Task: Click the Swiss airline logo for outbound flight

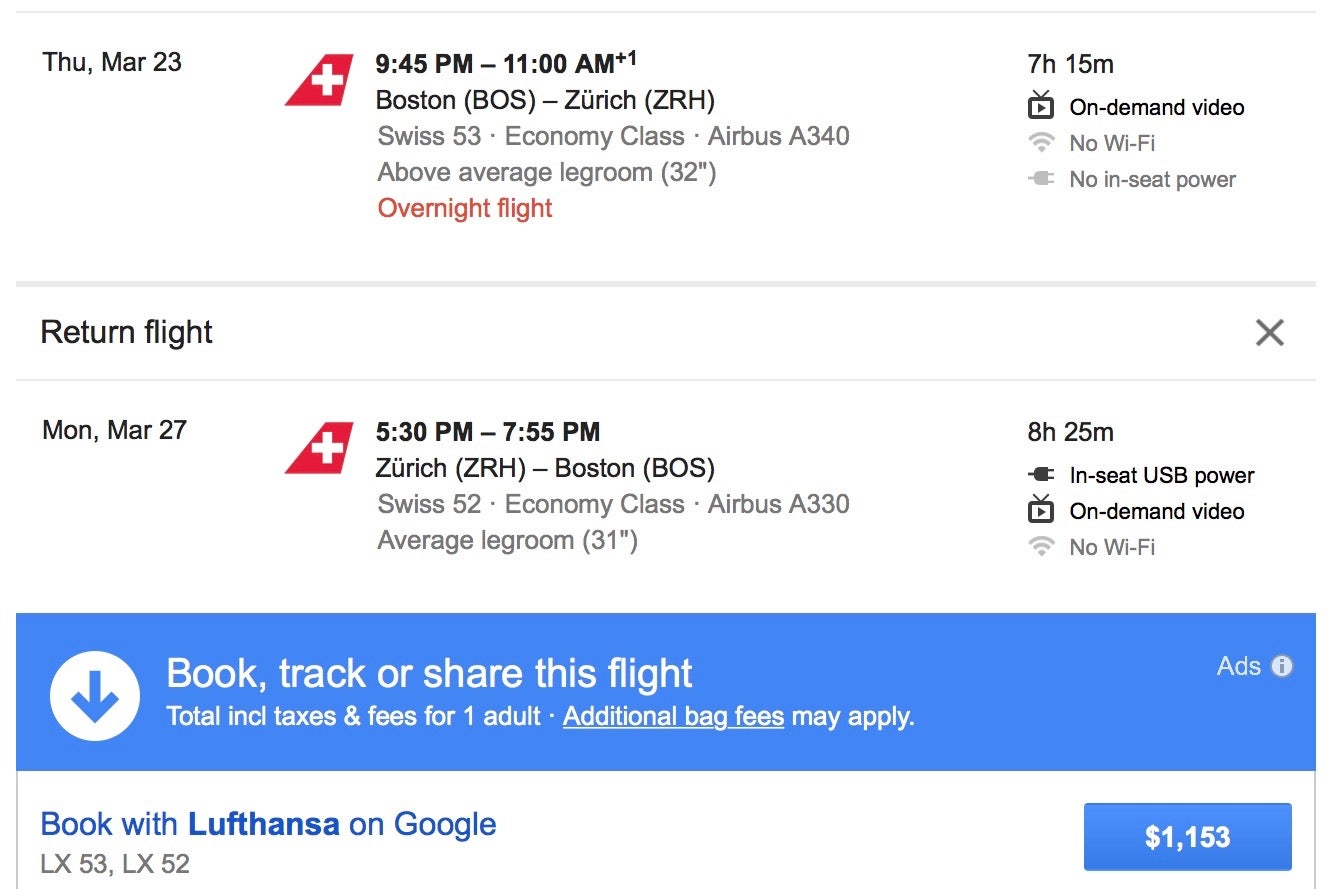Action: [x=320, y=80]
